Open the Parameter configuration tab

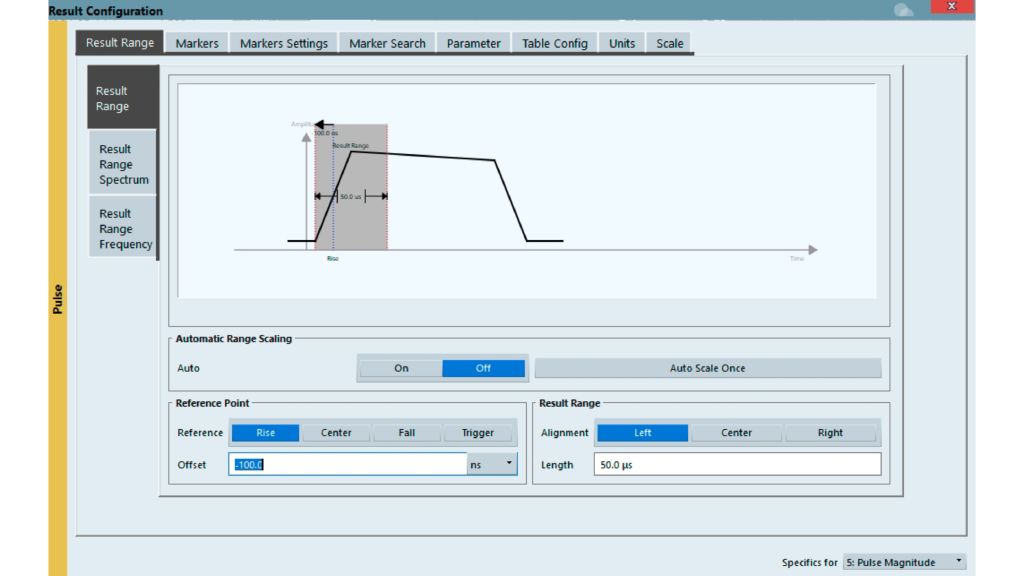[473, 43]
